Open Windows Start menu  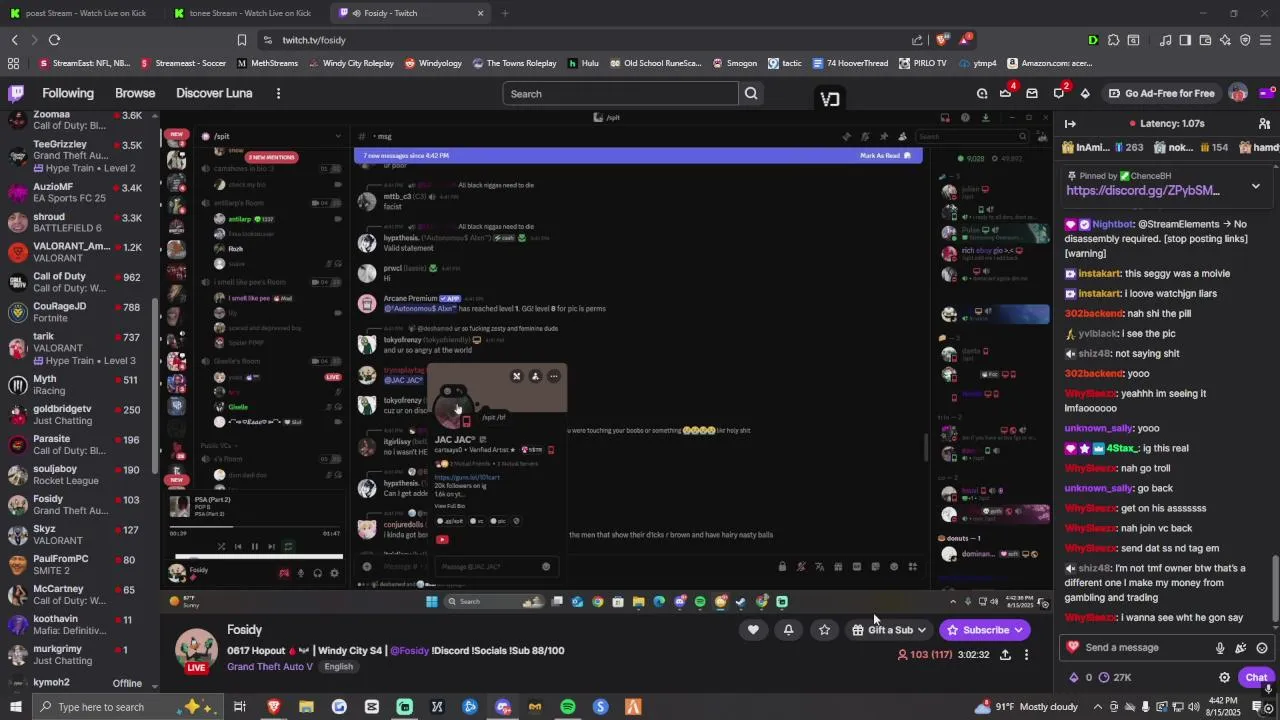tap(16, 707)
